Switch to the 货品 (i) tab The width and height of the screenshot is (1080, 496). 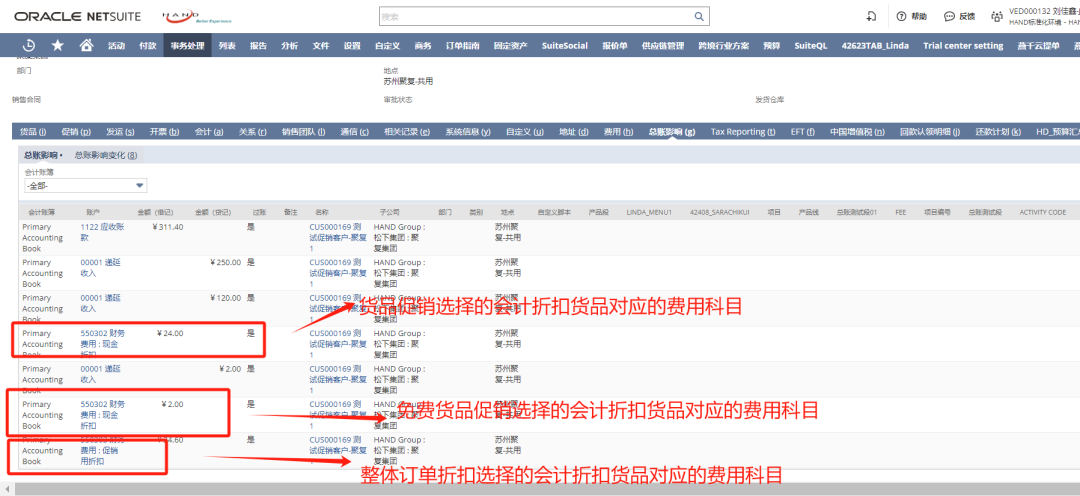pos(33,132)
